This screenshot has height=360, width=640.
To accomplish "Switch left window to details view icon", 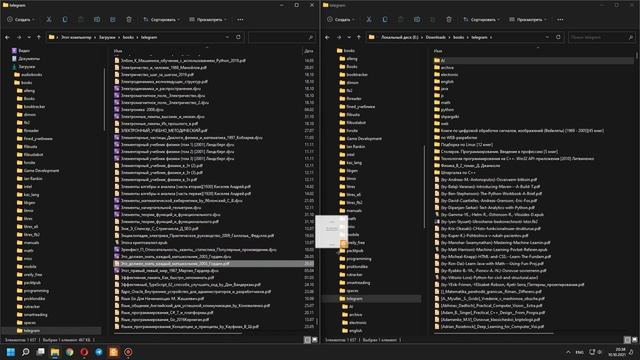I will (307, 340).
